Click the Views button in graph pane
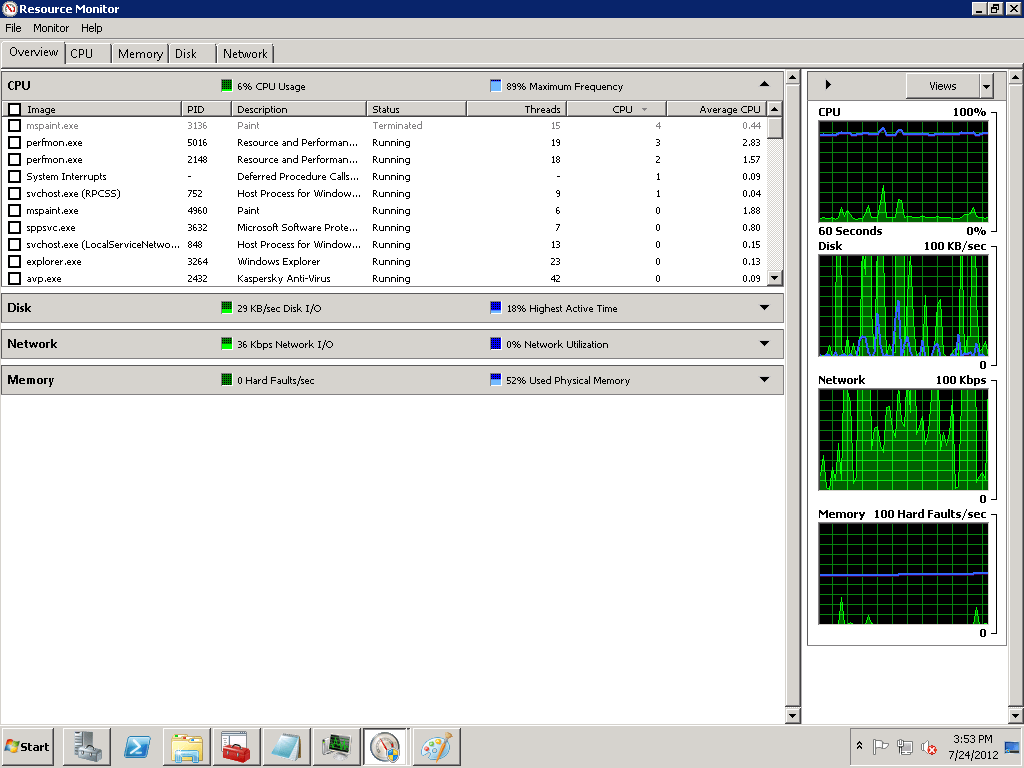The width and height of the screenshot is (1024, 768). click(942, 86)
